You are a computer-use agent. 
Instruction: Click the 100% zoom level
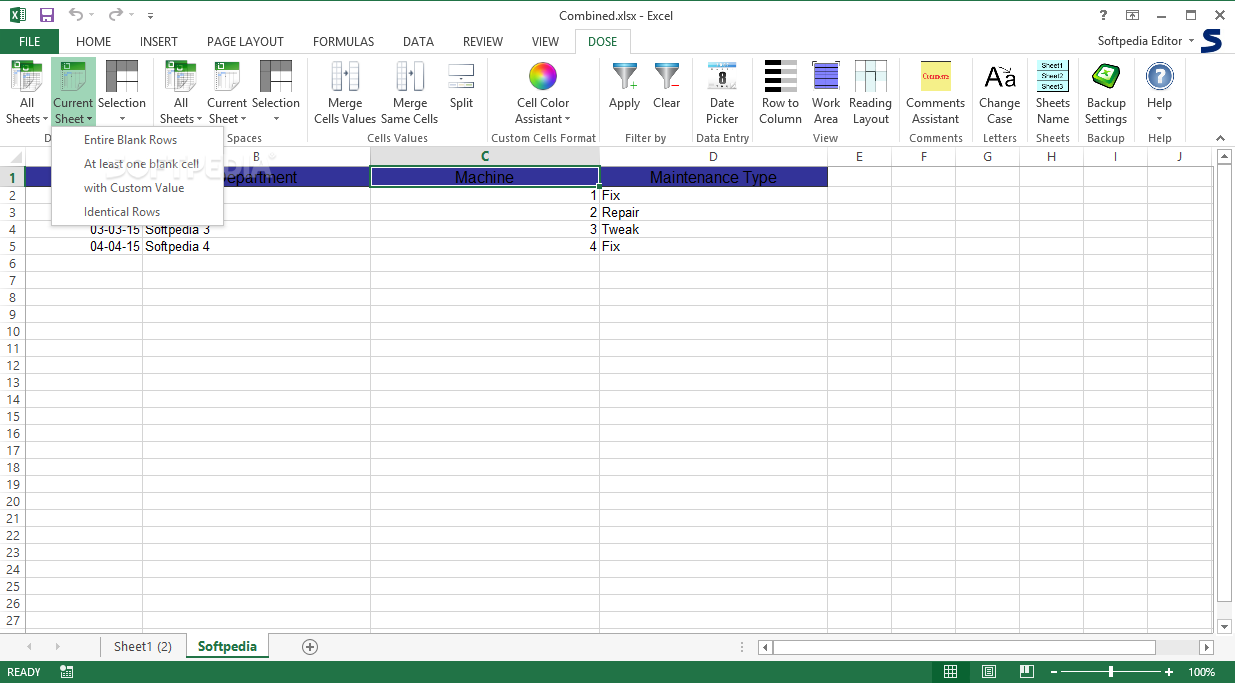pos(1201,672)
